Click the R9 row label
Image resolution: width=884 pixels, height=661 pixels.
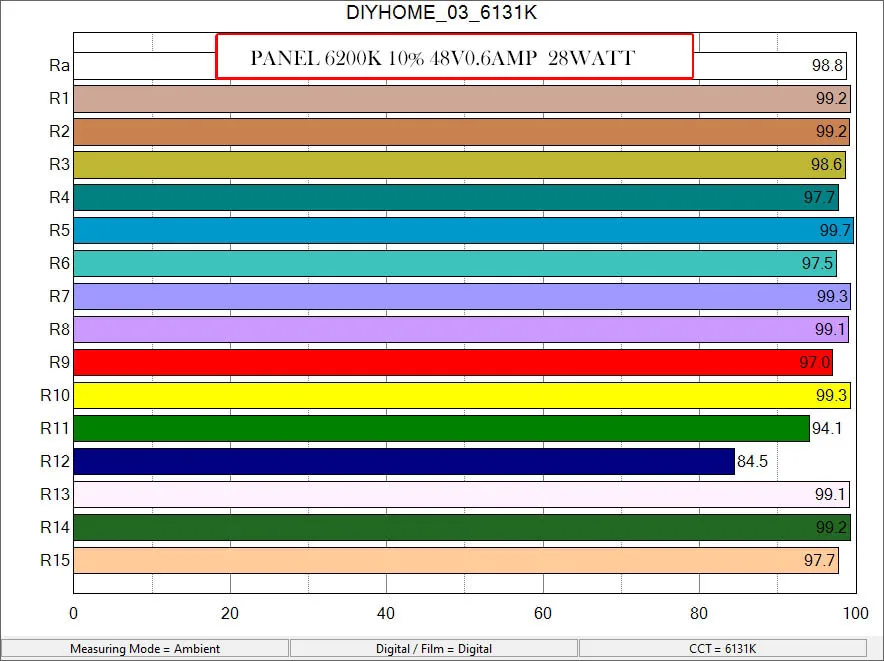click(60, 362)
